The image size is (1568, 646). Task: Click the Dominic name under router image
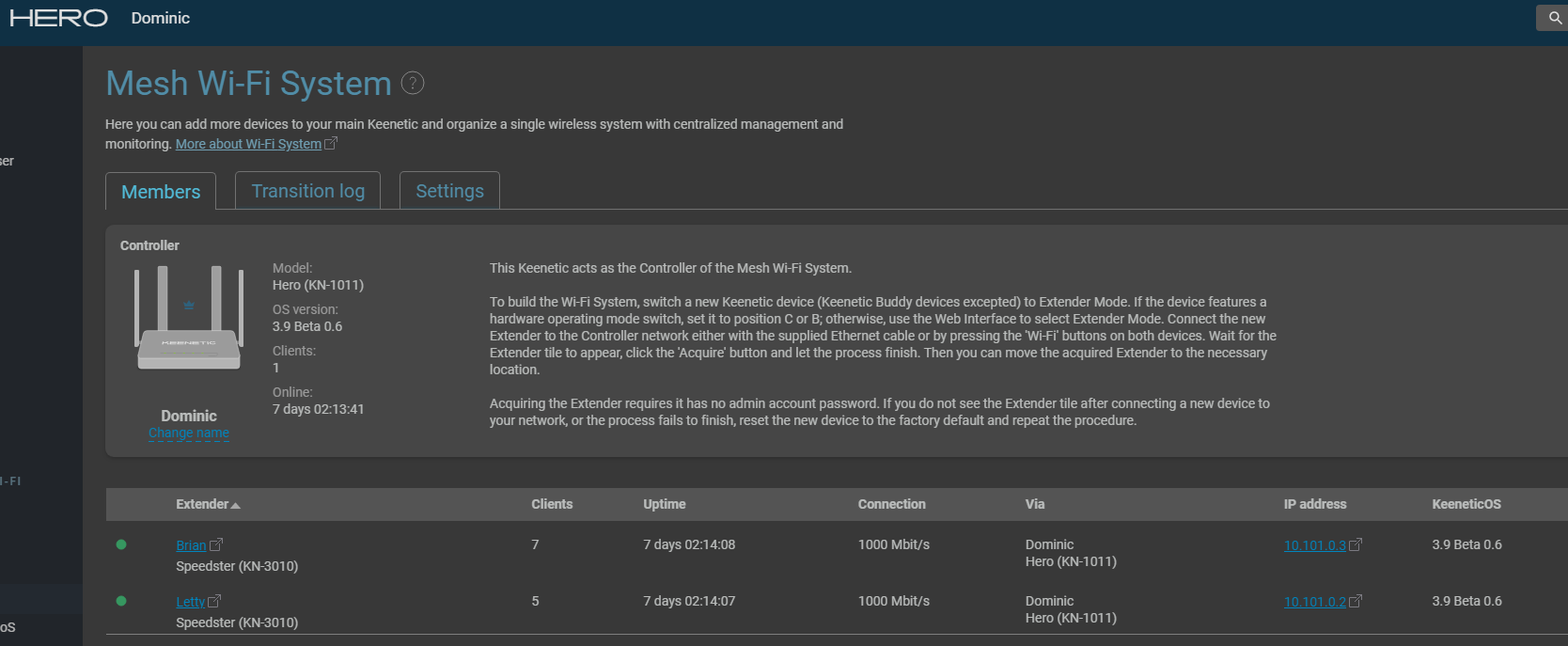click(189, 416)
